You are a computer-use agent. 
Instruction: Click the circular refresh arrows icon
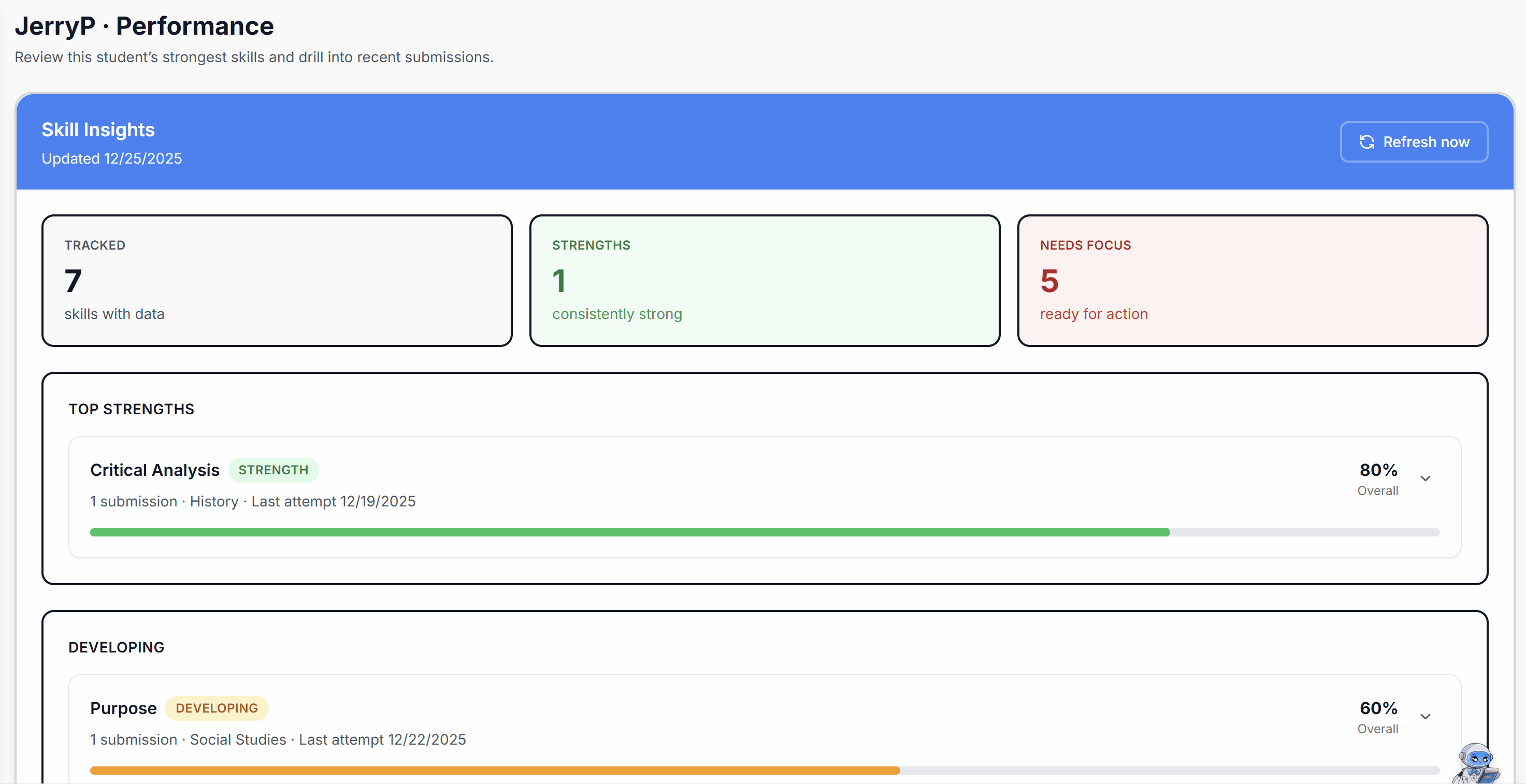(x=1366, y=142)
